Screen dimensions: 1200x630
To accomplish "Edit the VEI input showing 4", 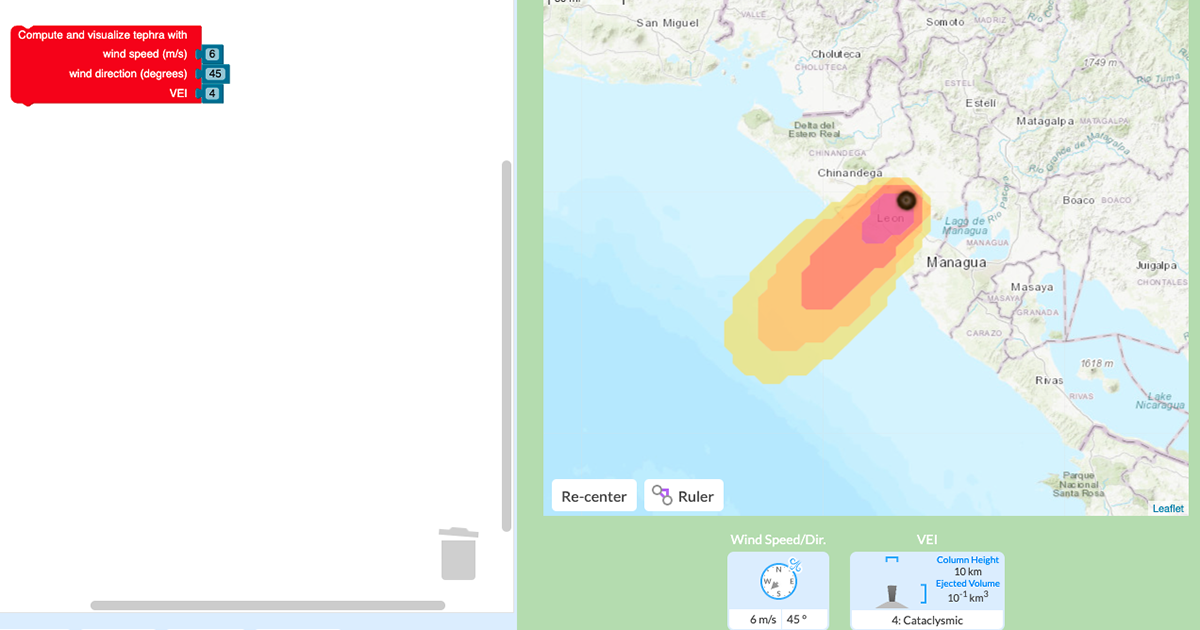I will 211,92.
